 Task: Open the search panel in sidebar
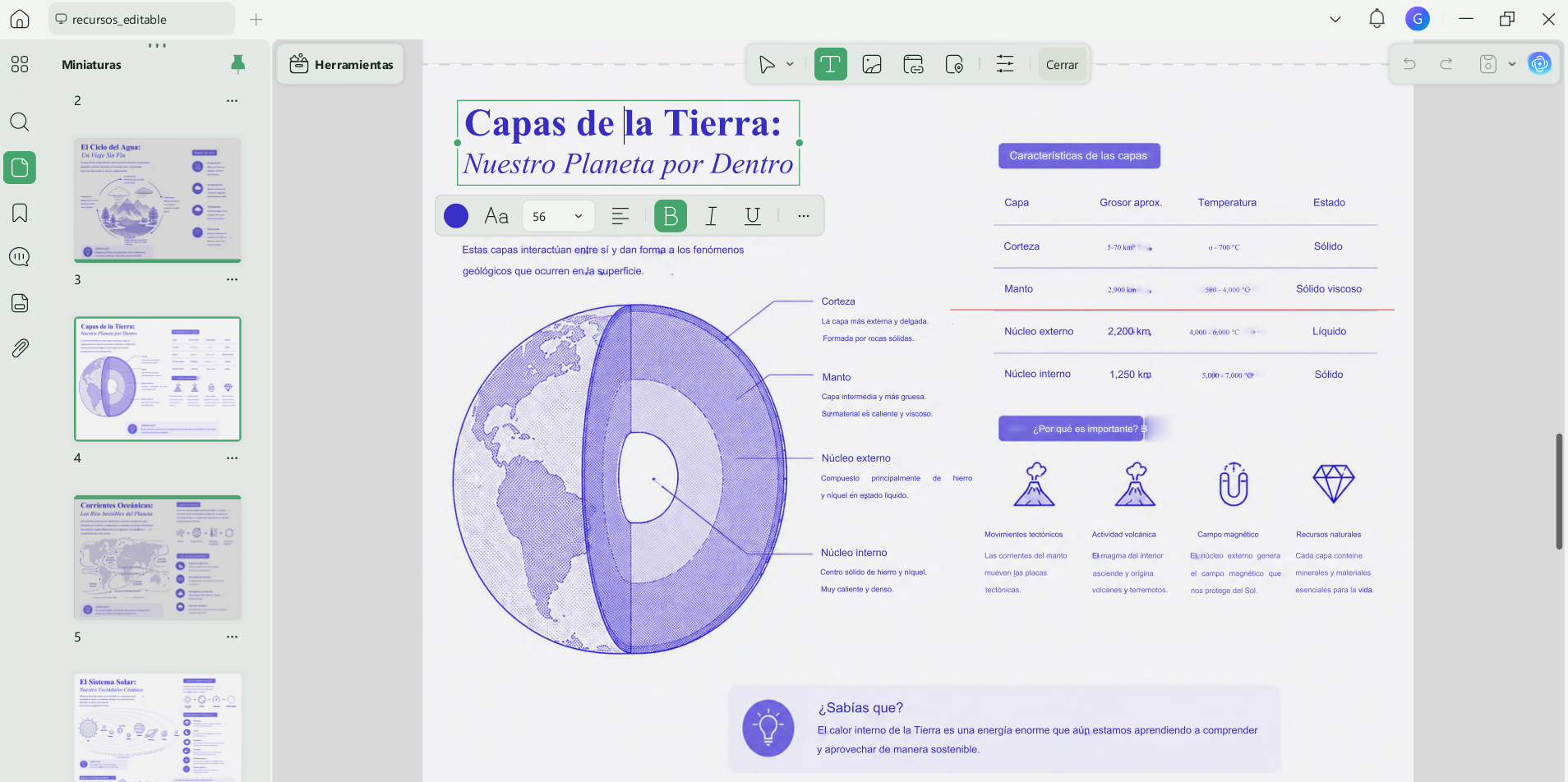pos(20,122)
